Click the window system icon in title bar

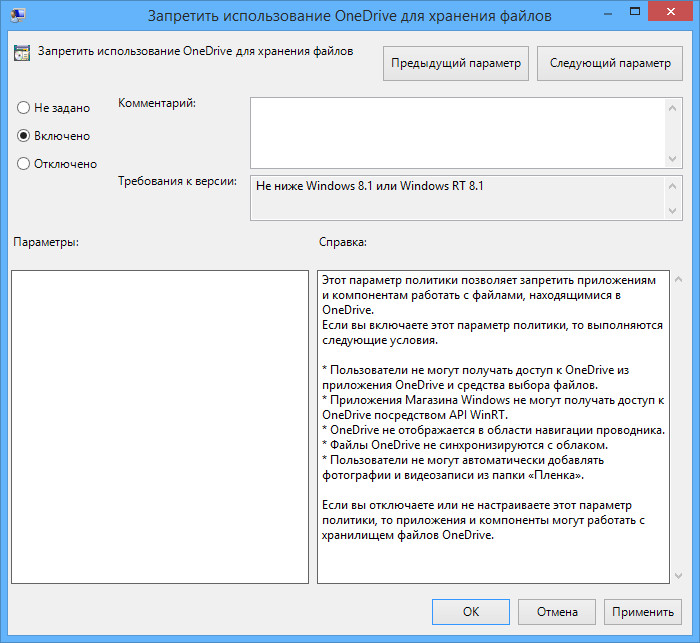click(18, 16)
